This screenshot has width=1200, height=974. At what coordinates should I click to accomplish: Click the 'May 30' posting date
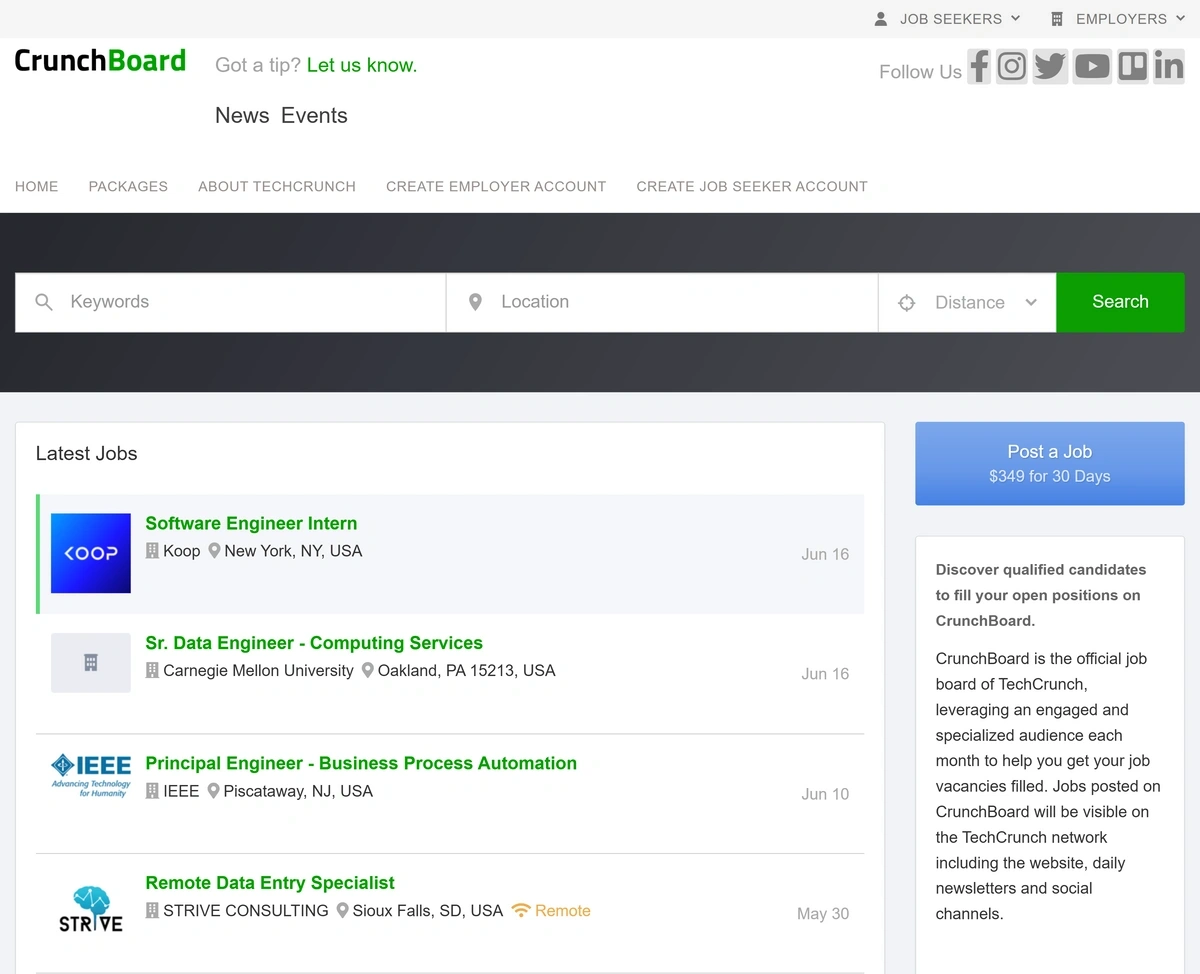tap(823, 914)
